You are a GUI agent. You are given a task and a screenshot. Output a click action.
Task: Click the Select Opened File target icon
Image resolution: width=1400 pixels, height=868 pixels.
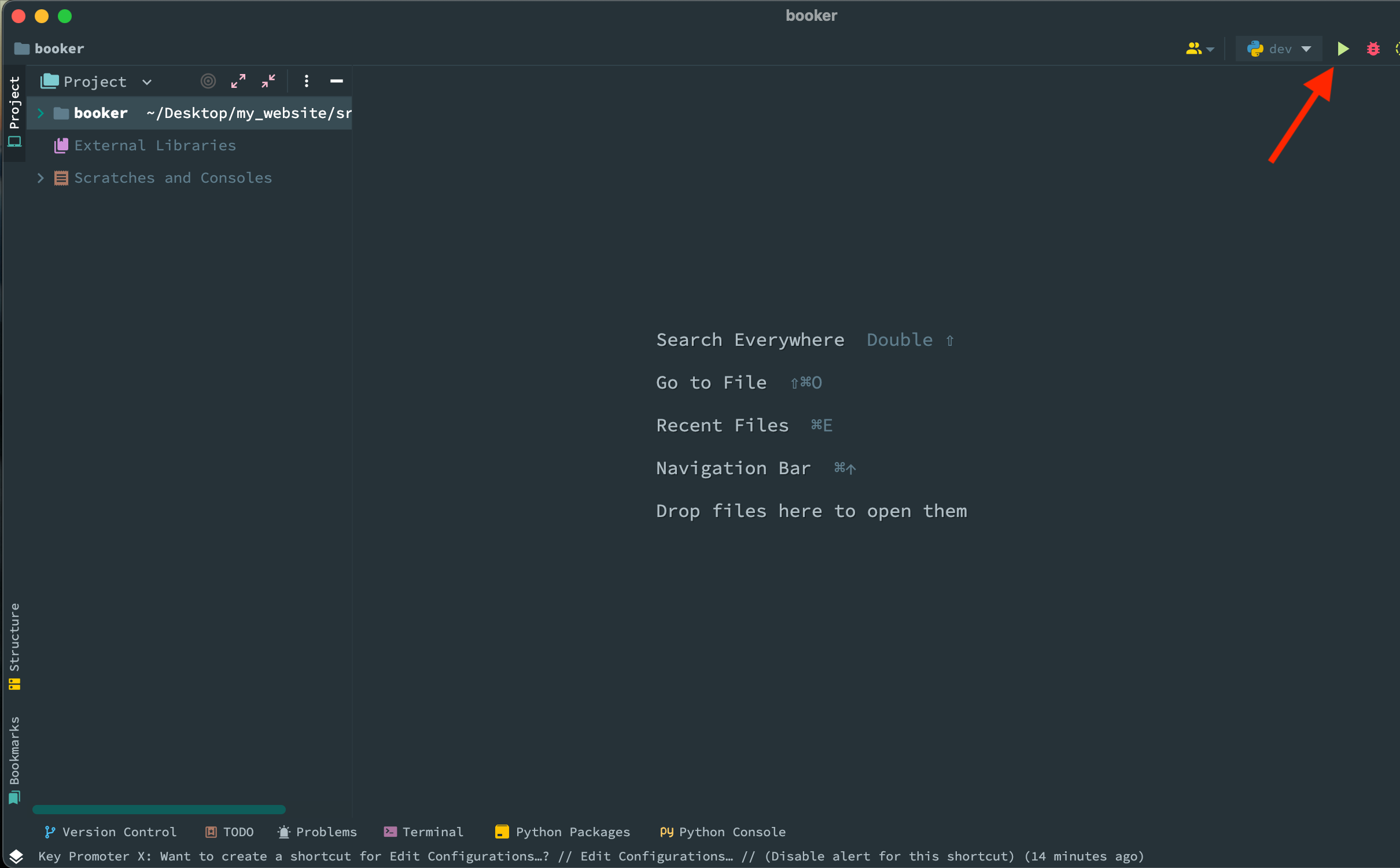[x=208, y=81]
